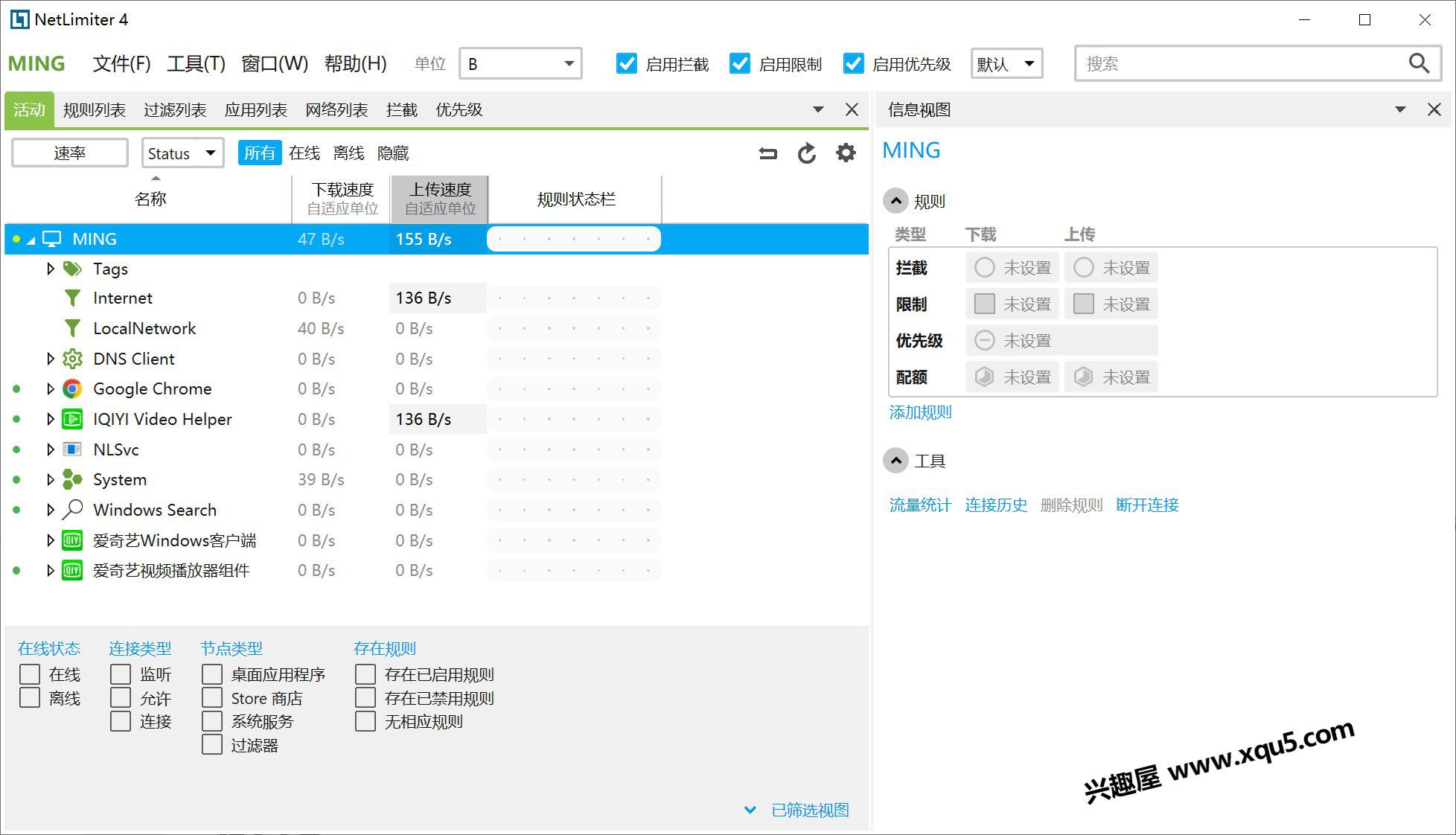Screen dimensions: 1456x835
Task: Set priority rule 未设置 button
Action: pyautogui.click(x=1061, y=341)
